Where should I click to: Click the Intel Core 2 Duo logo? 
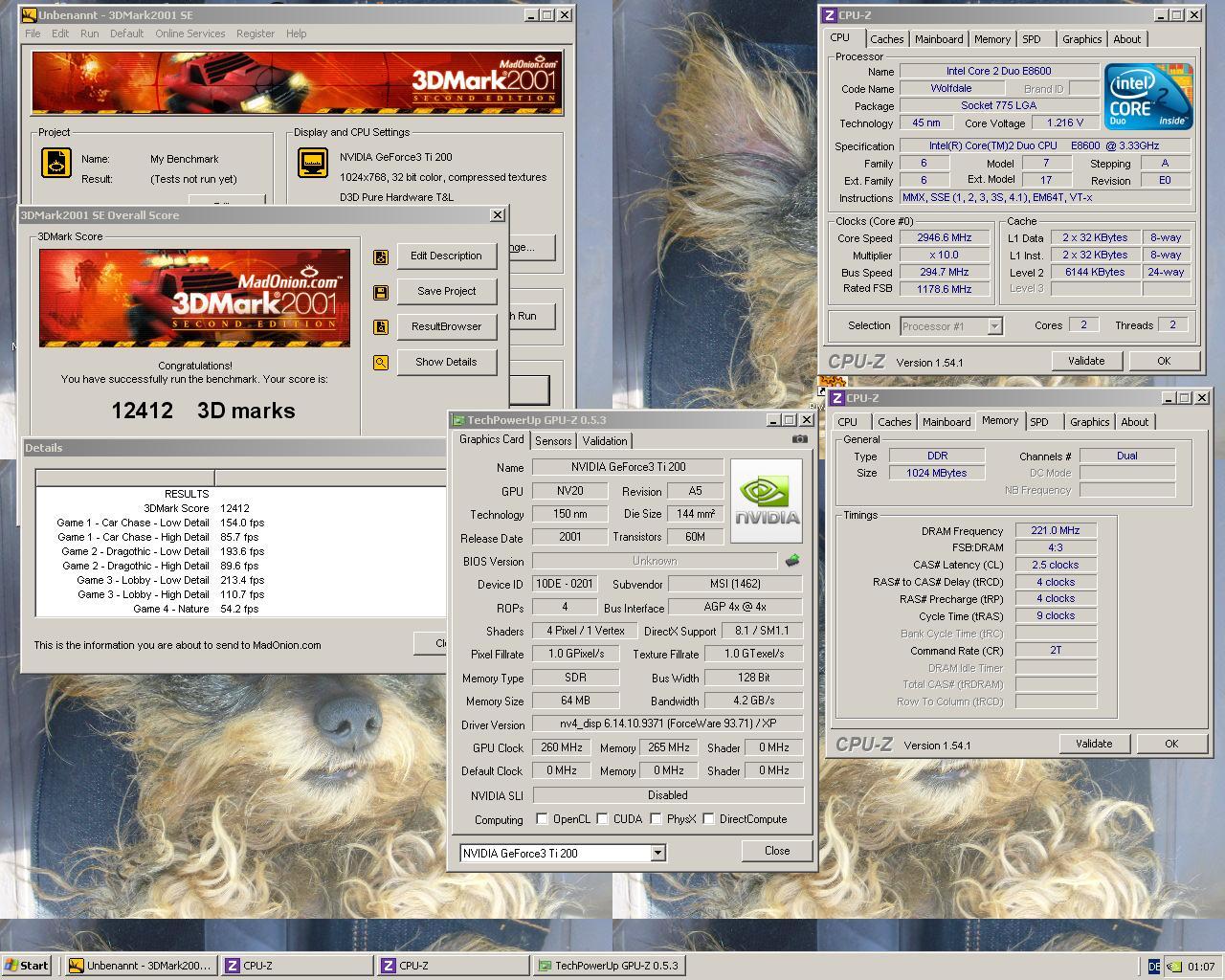[1148, 97]
